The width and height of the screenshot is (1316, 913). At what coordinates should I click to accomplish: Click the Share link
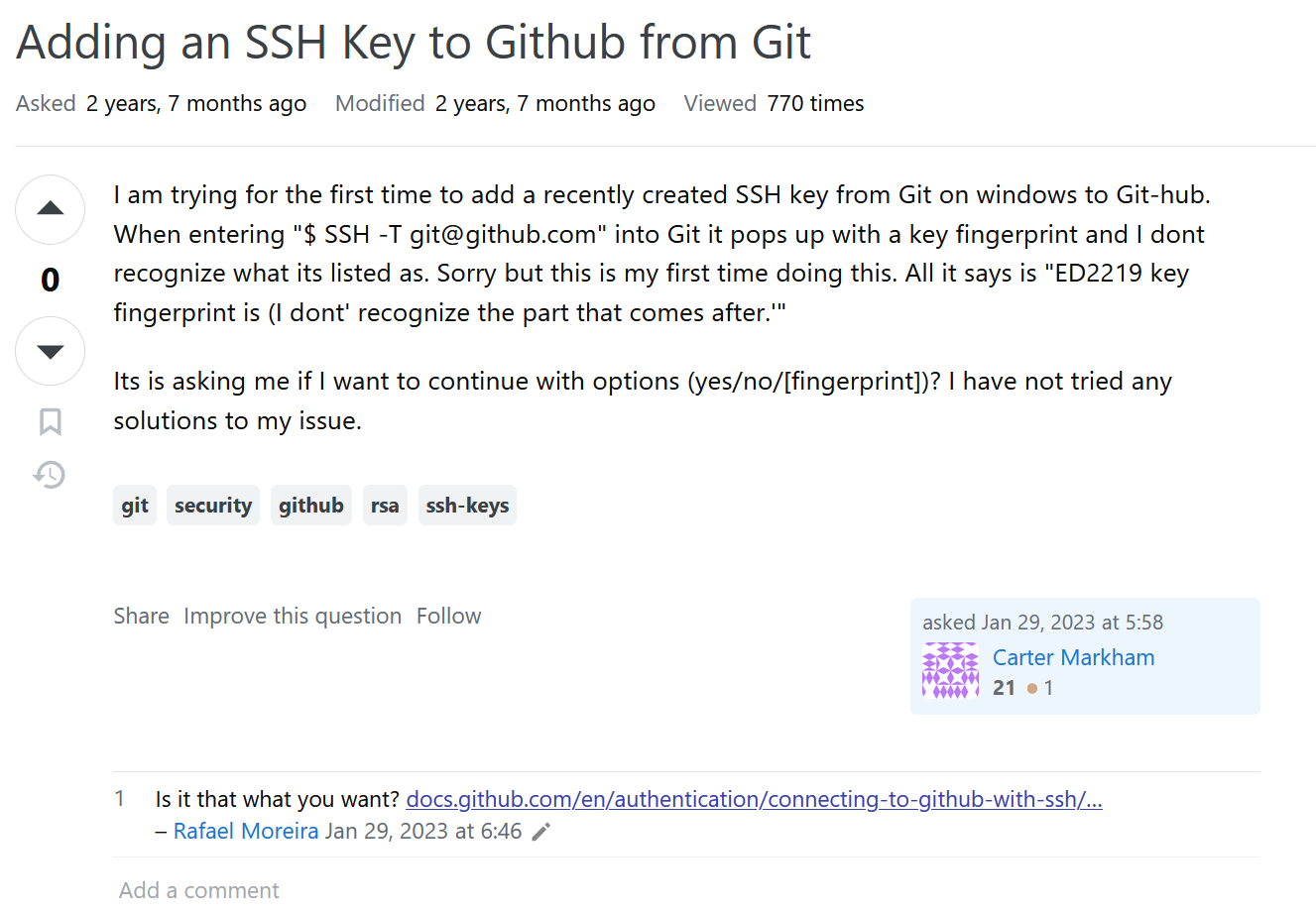click(141, 617)
